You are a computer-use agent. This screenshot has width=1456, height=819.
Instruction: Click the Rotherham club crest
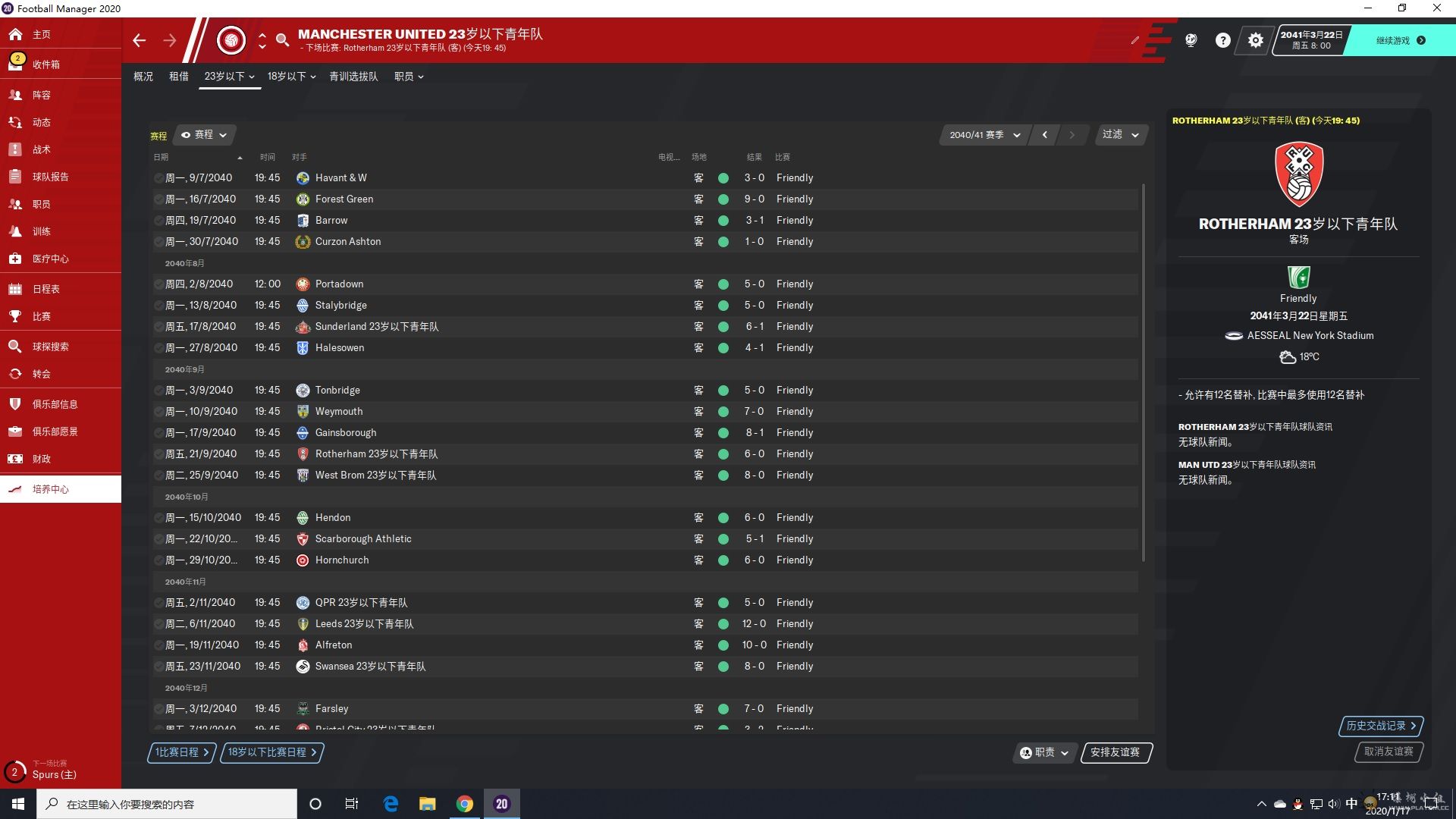click(x=1299, y=174)
